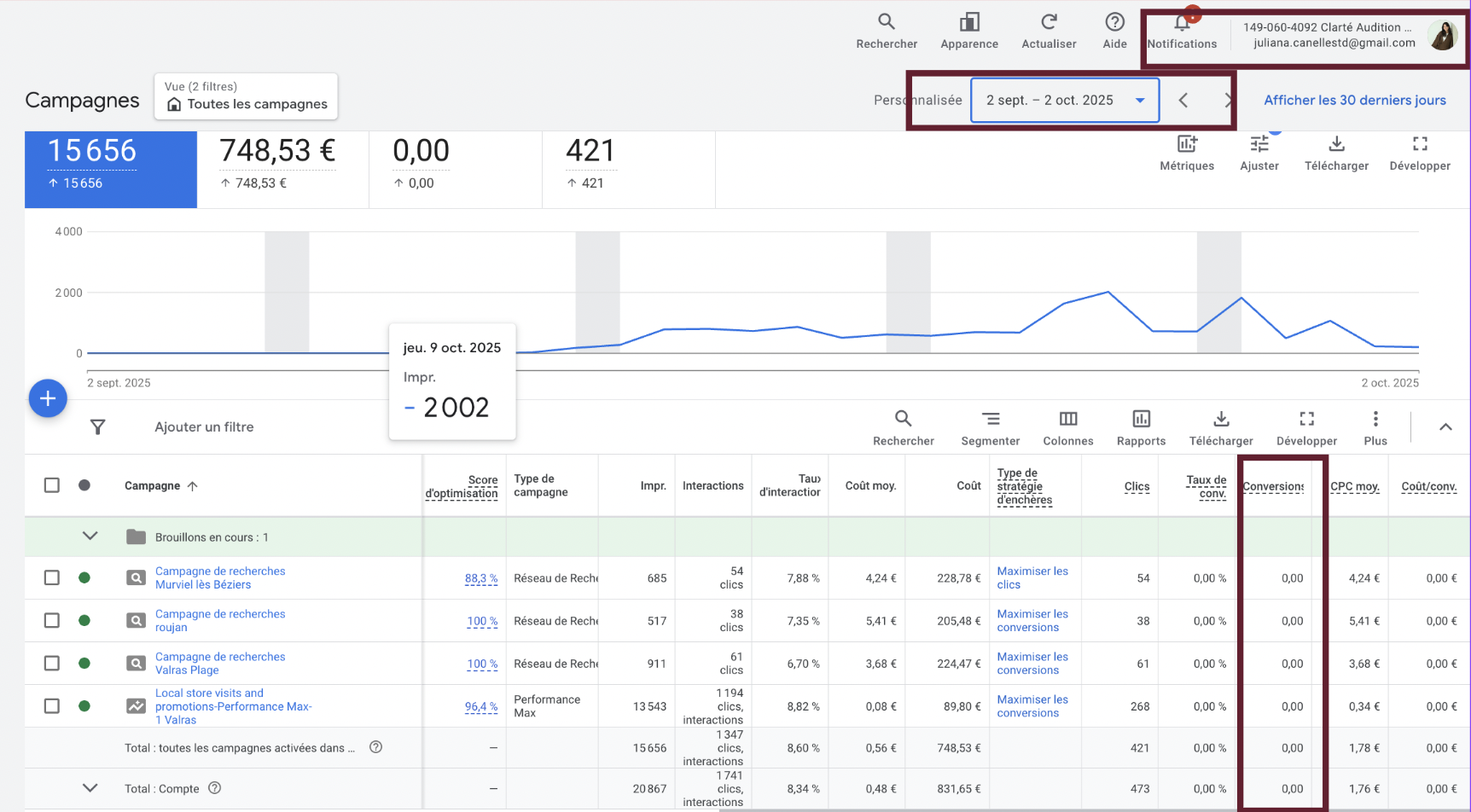Sort by the Campagne column header
The width and height of the screenshot is (1471, 812).
(x=152, y=485)
